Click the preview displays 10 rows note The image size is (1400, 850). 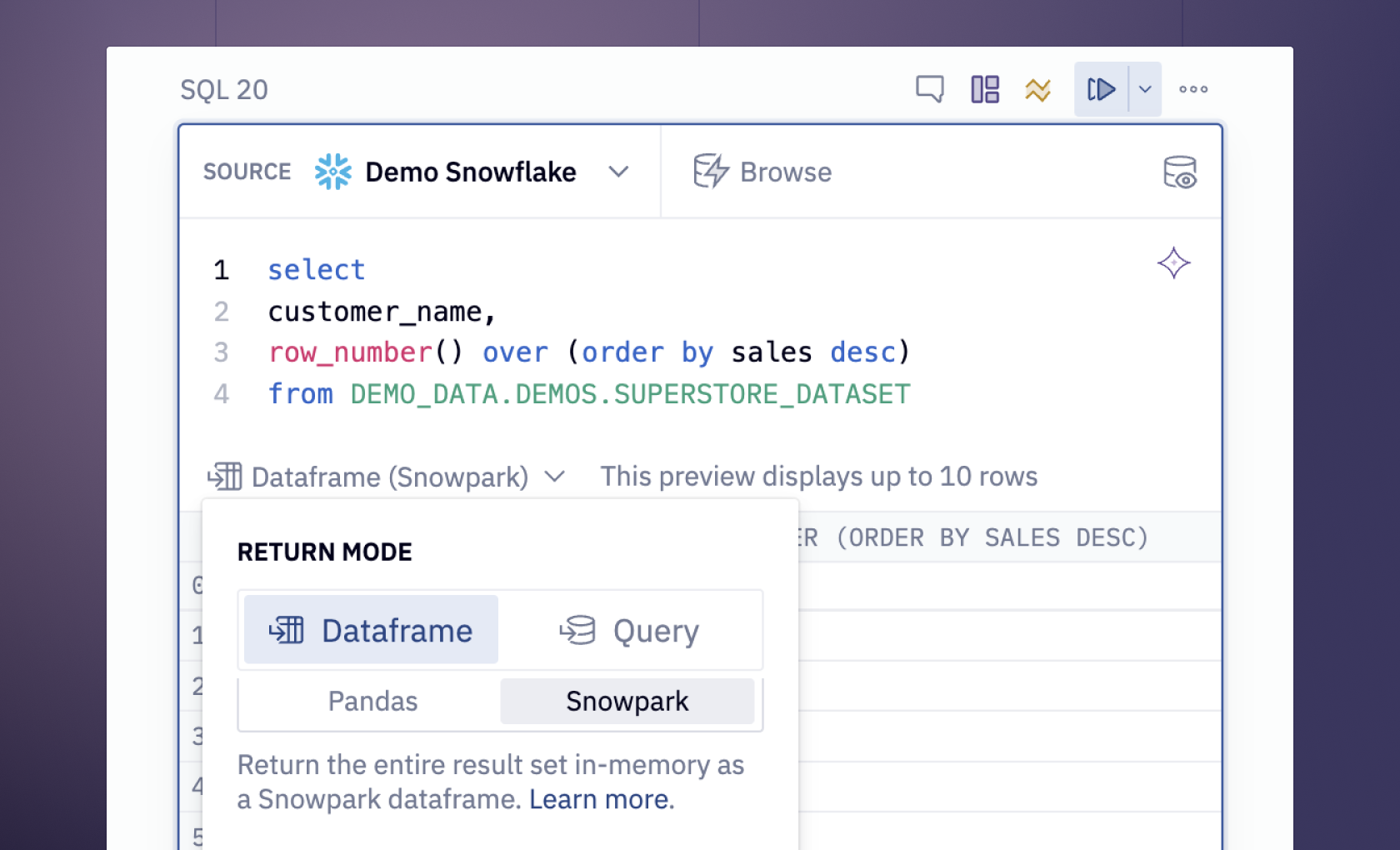[x=819, y=476]
